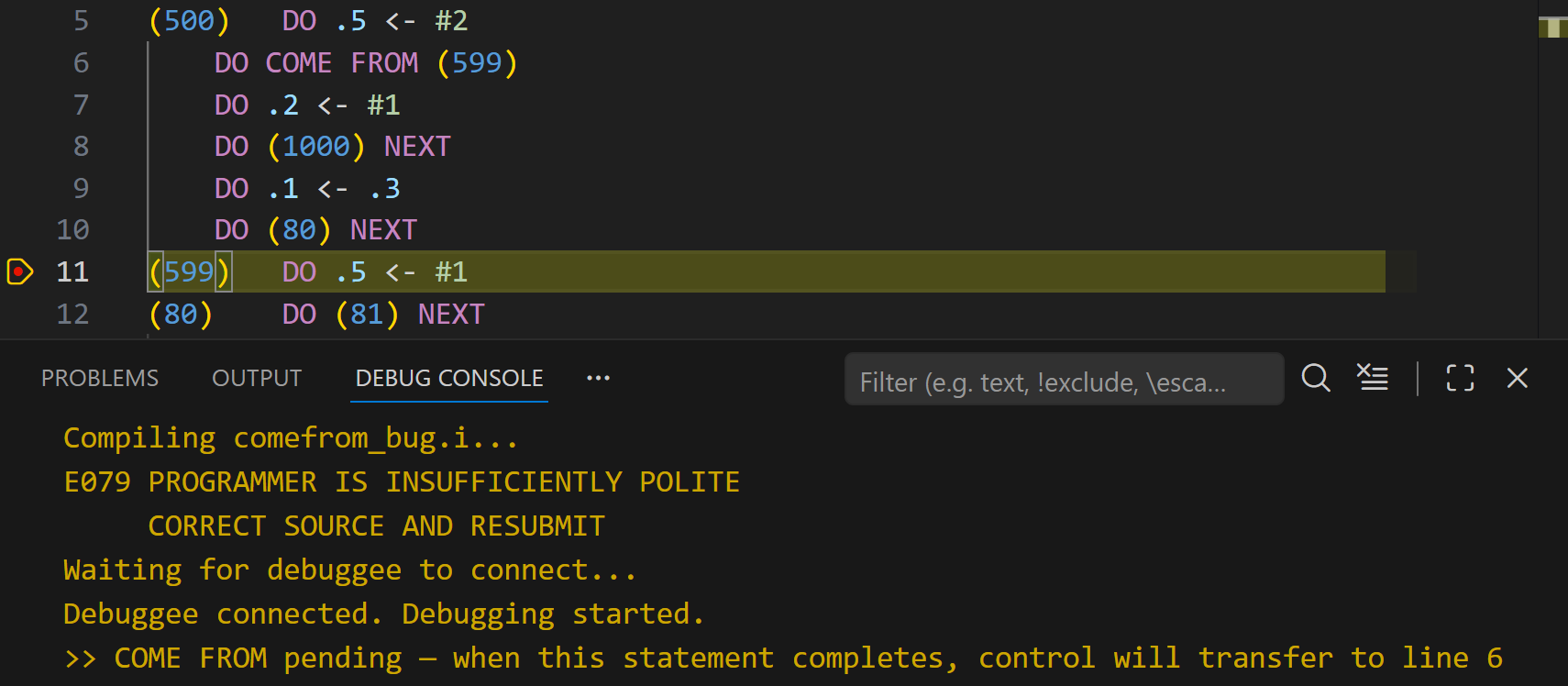Click the Debuggee connected message line
1568x686 pixels.
point(383,613)
